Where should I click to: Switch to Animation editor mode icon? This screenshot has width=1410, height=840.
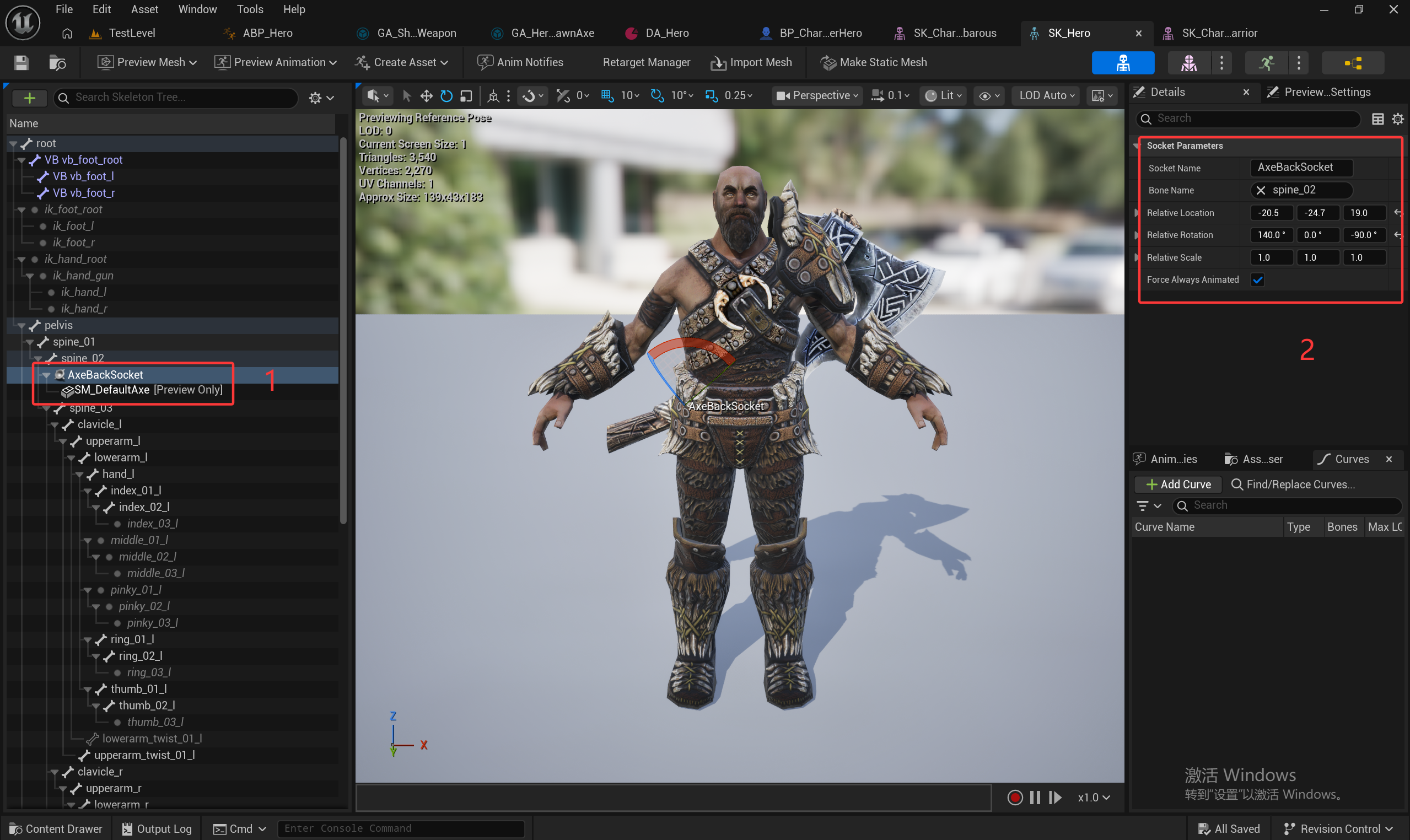click(1266, 62)
